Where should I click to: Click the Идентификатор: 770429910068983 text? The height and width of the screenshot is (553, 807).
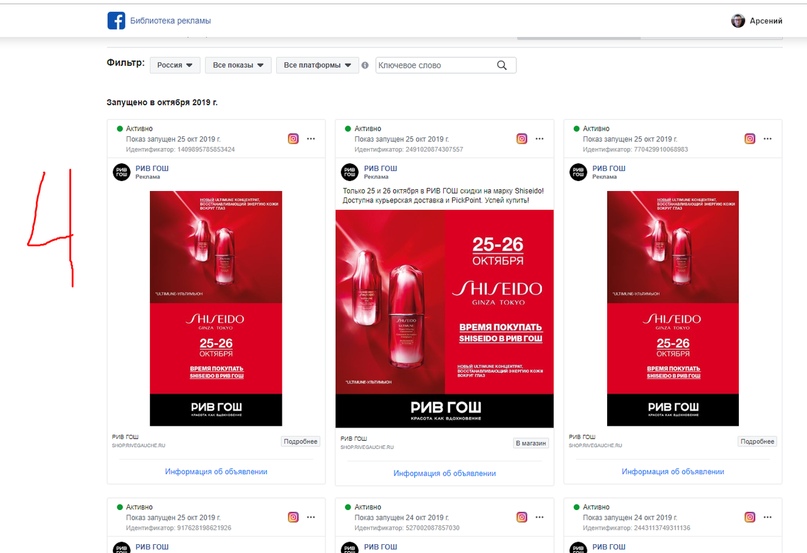click(x=635, y=149)
